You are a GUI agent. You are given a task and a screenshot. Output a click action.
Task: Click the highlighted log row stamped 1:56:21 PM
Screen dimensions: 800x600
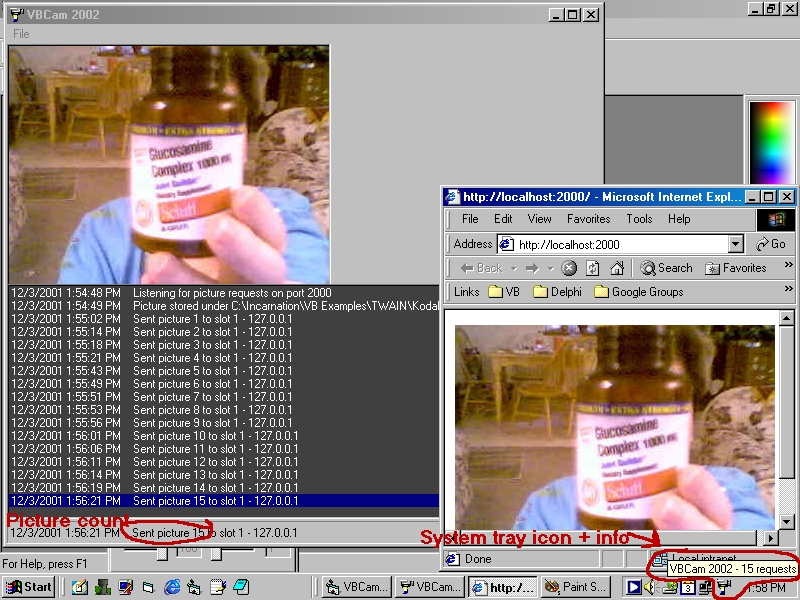pyautogui.click(x=224, y=501)
